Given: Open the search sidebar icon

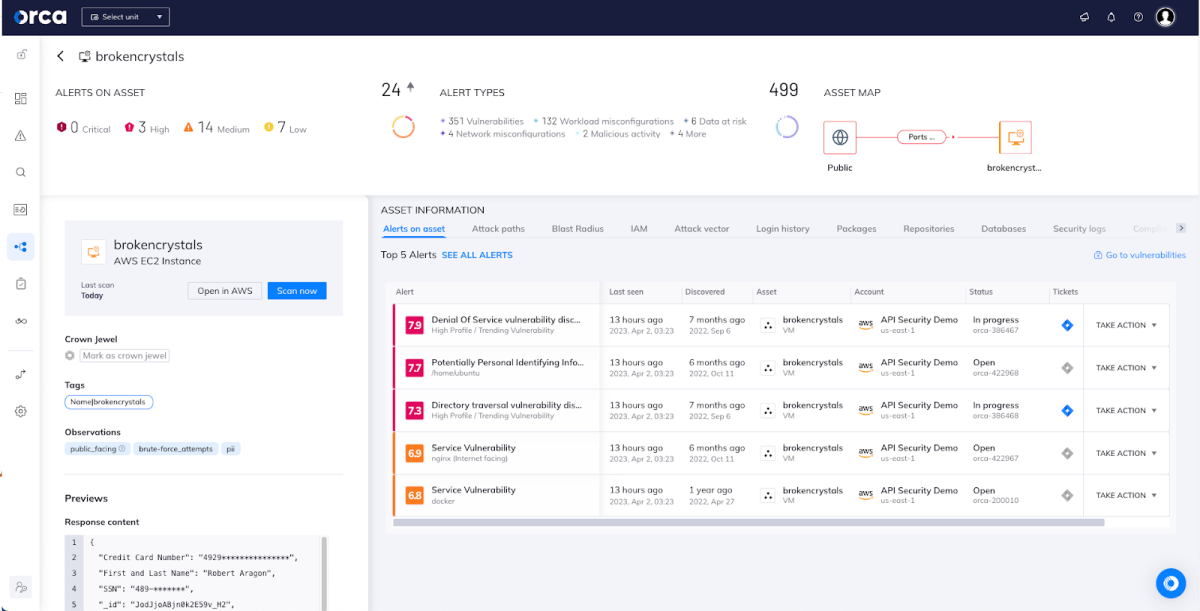Looking at the screenshot, I should 21,172.
